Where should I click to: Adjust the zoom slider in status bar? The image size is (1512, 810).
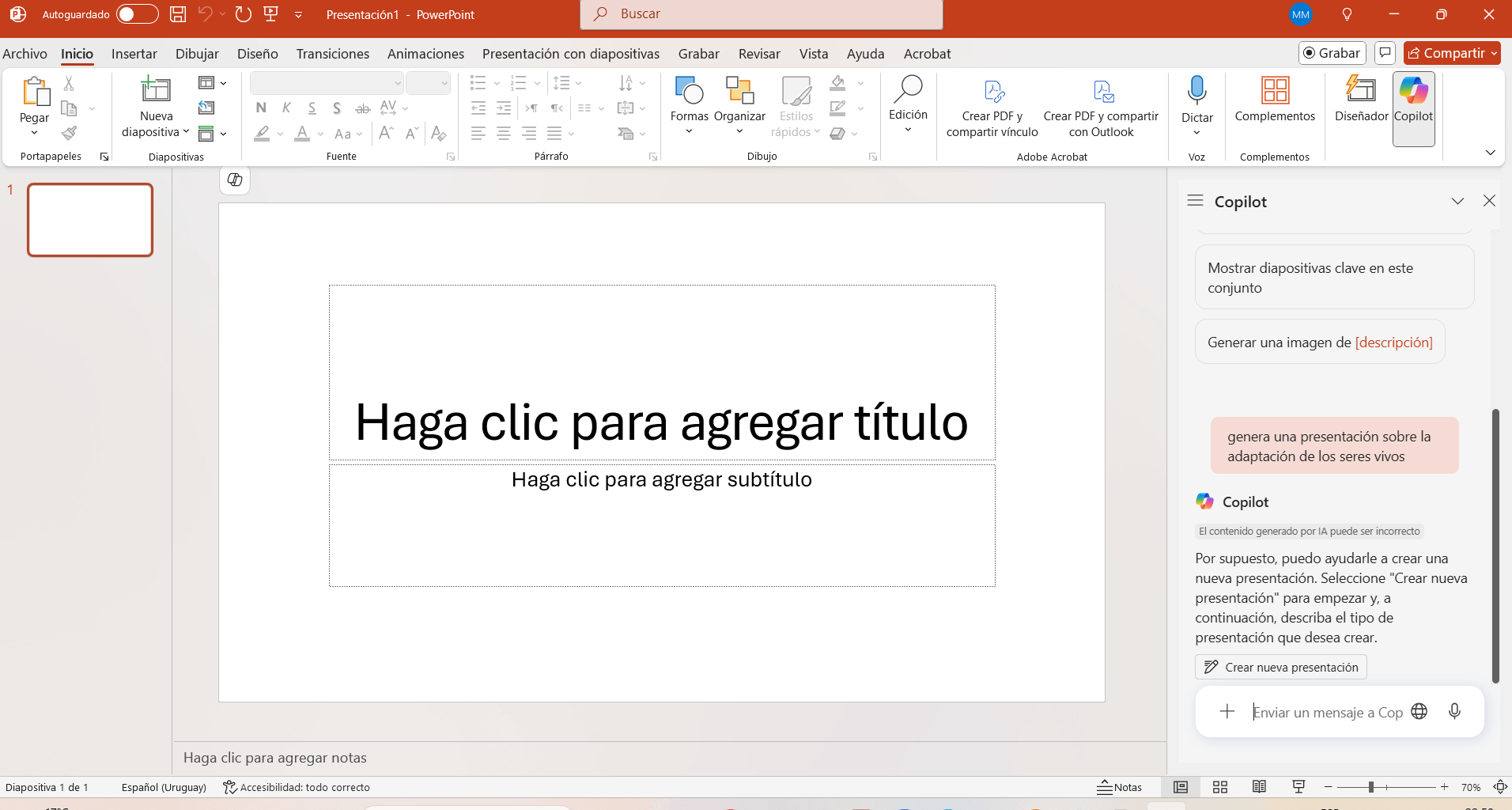tap(1371, 787)
